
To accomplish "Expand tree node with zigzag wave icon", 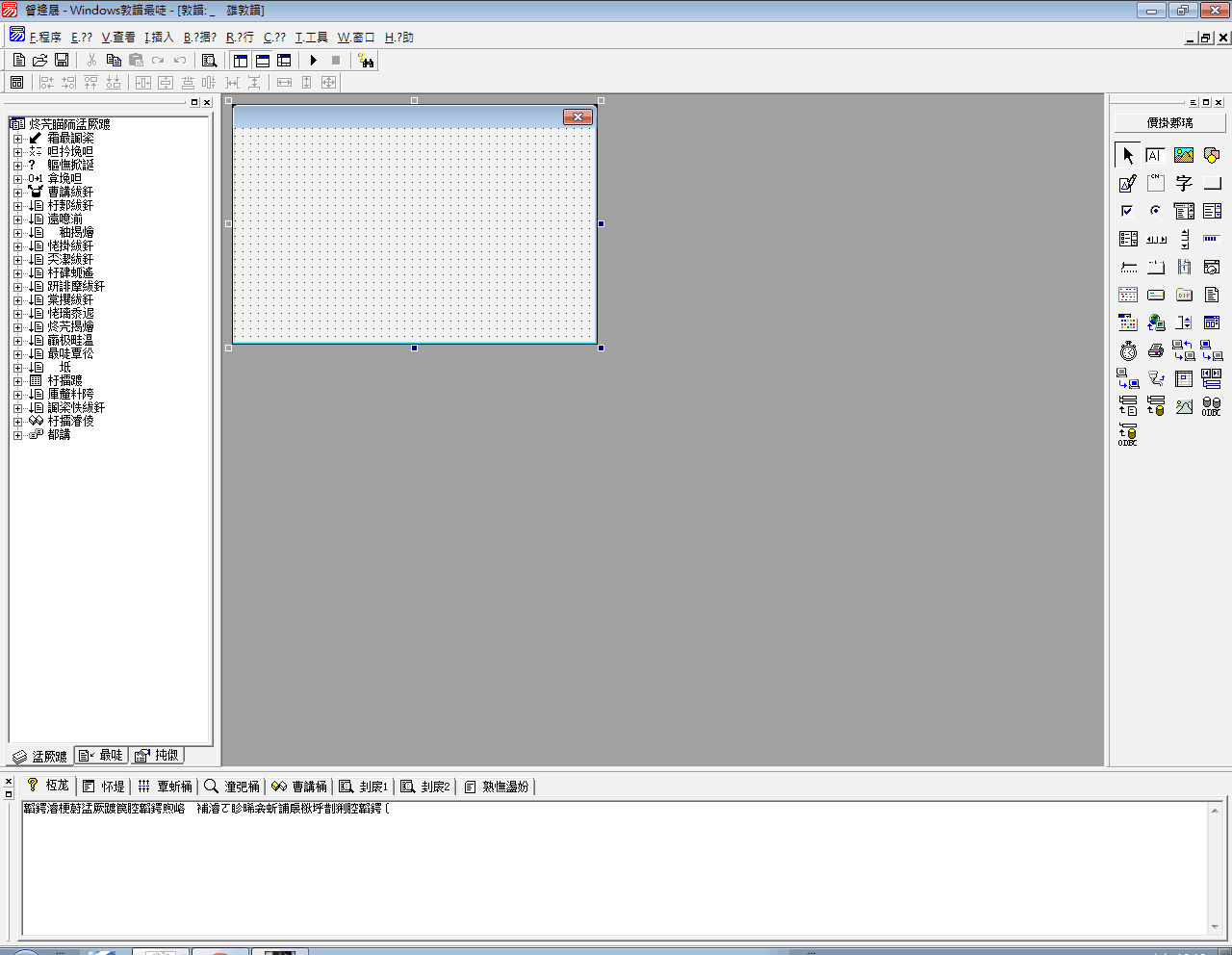I will tap(17, 422).
